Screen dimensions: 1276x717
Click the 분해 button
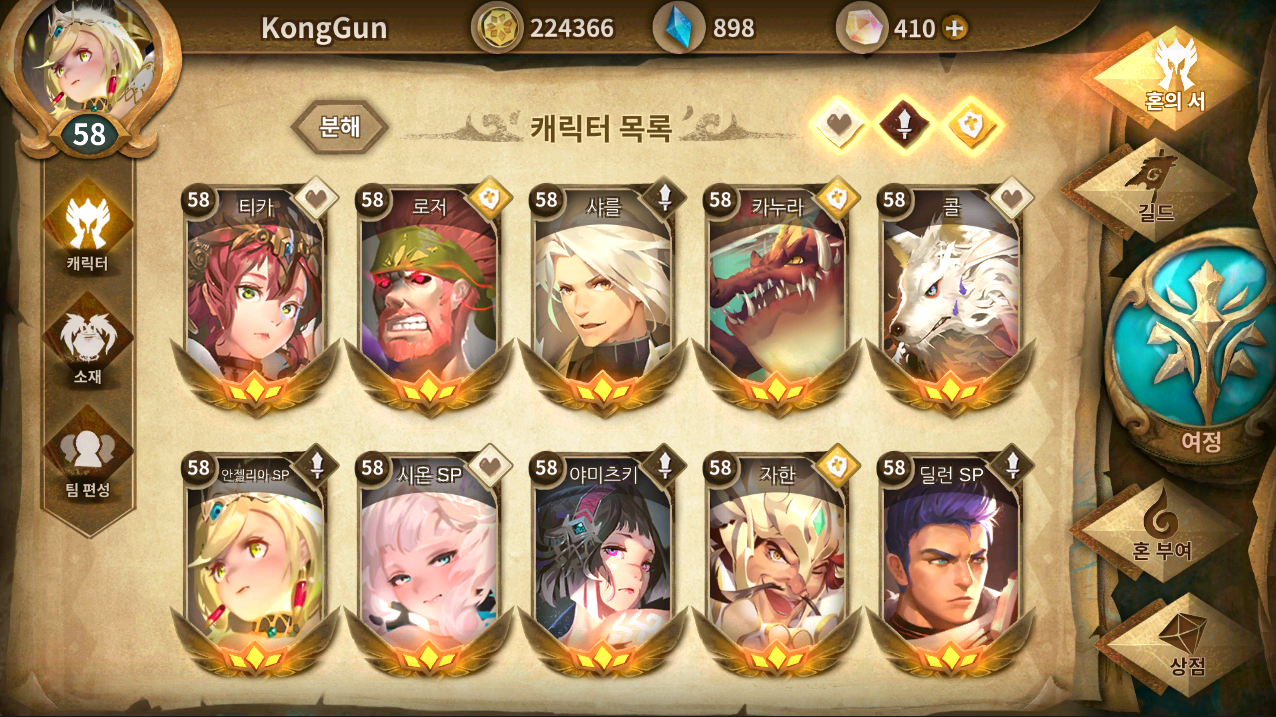(340, 128)
